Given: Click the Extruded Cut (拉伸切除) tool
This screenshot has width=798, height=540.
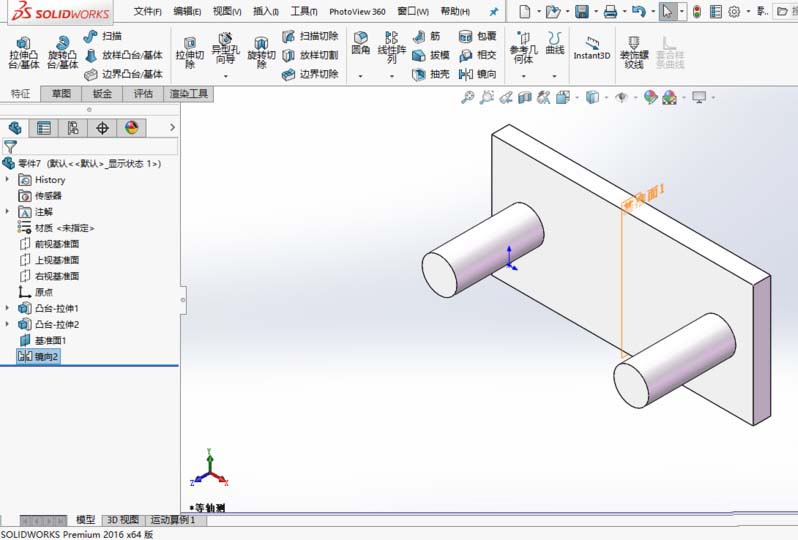Looking at the screenshot, I should pos(190,52).
